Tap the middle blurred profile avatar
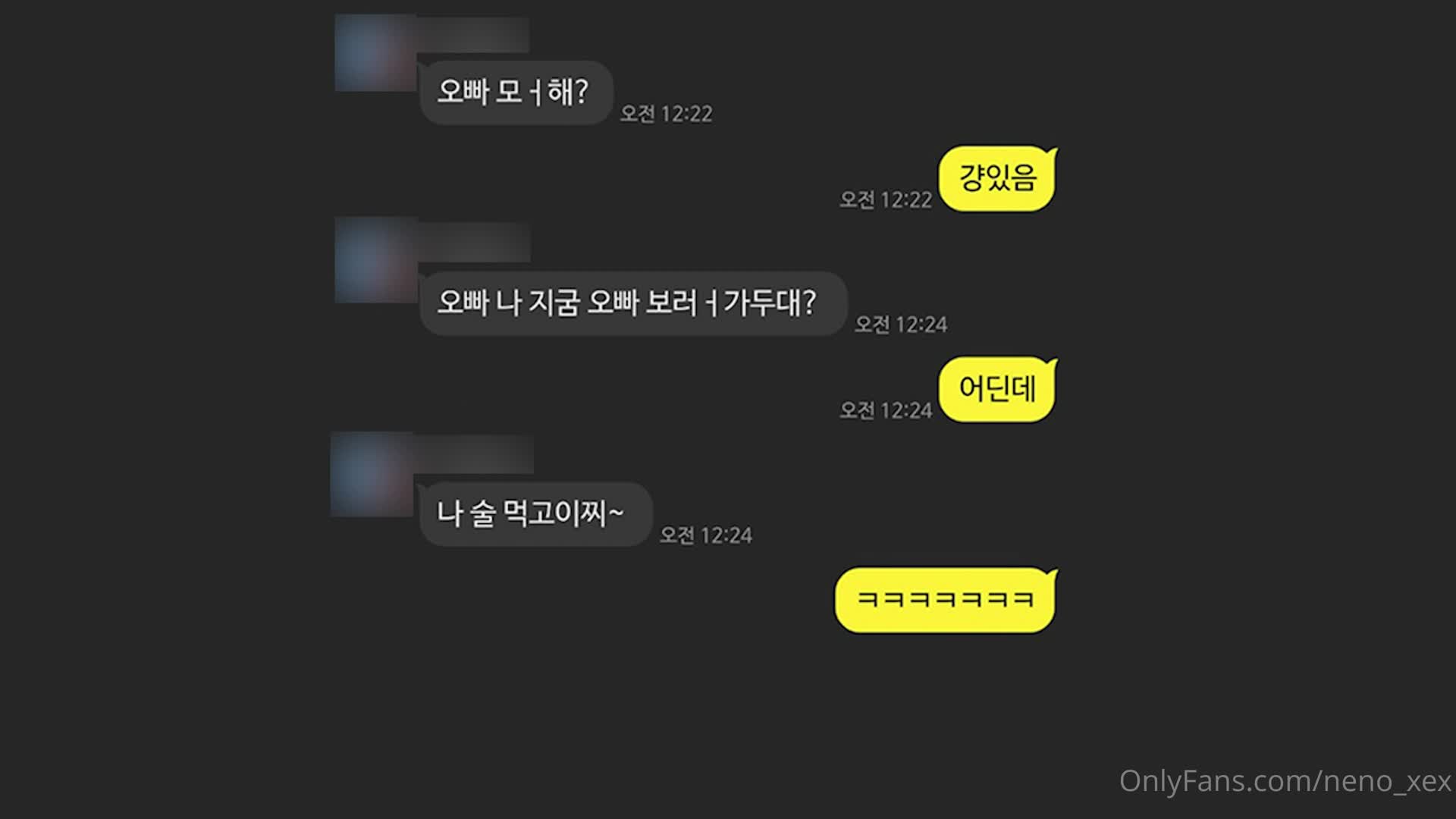This screenshot has width=1456, height=819. [x=375, y=260]
